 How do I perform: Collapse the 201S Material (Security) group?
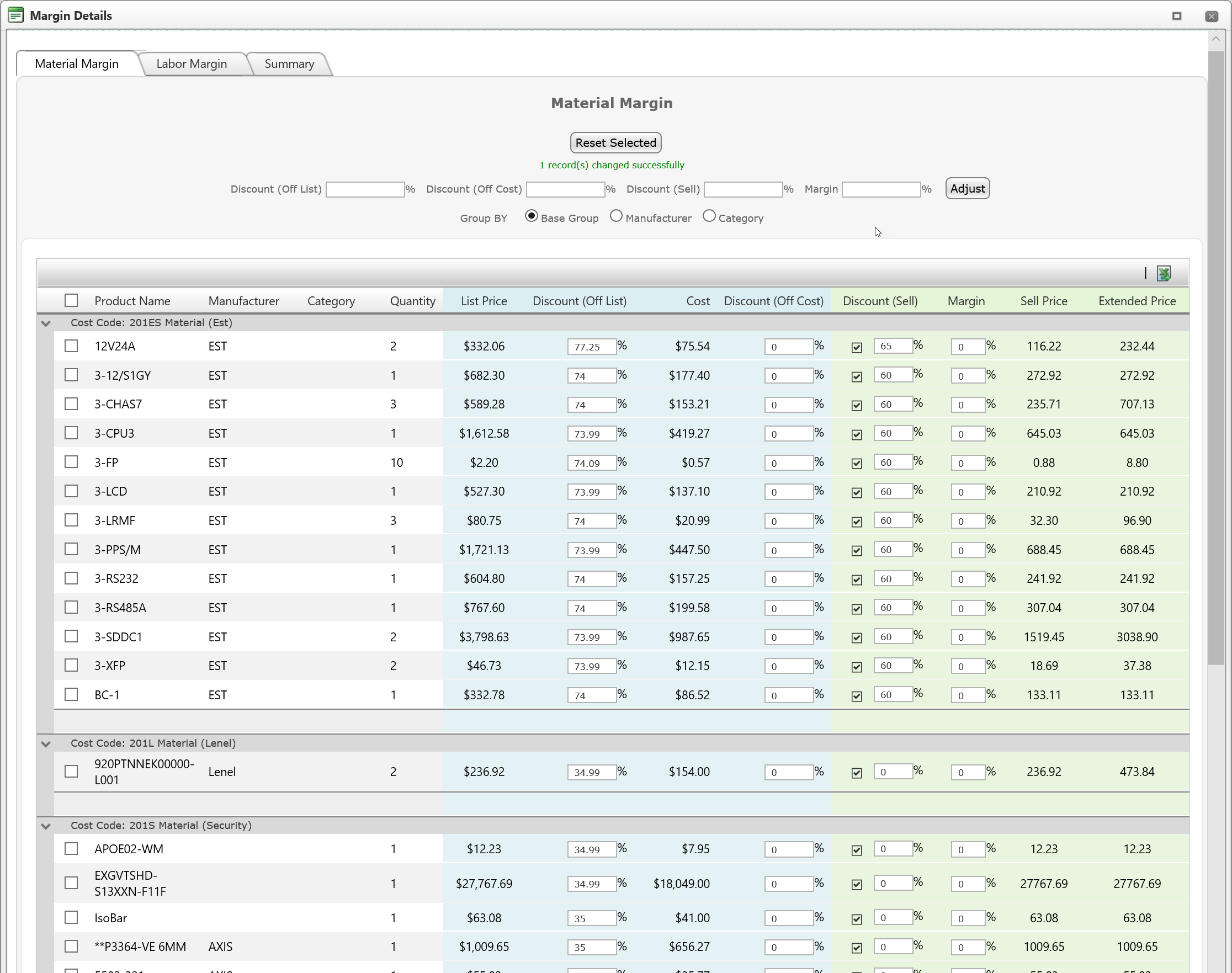pyautogui.click(x=46, y=826)
